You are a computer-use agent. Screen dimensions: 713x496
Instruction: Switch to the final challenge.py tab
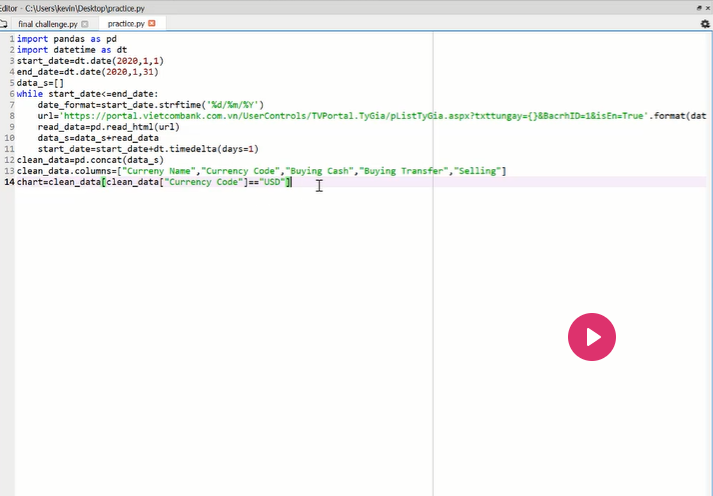tap(48, 24)
